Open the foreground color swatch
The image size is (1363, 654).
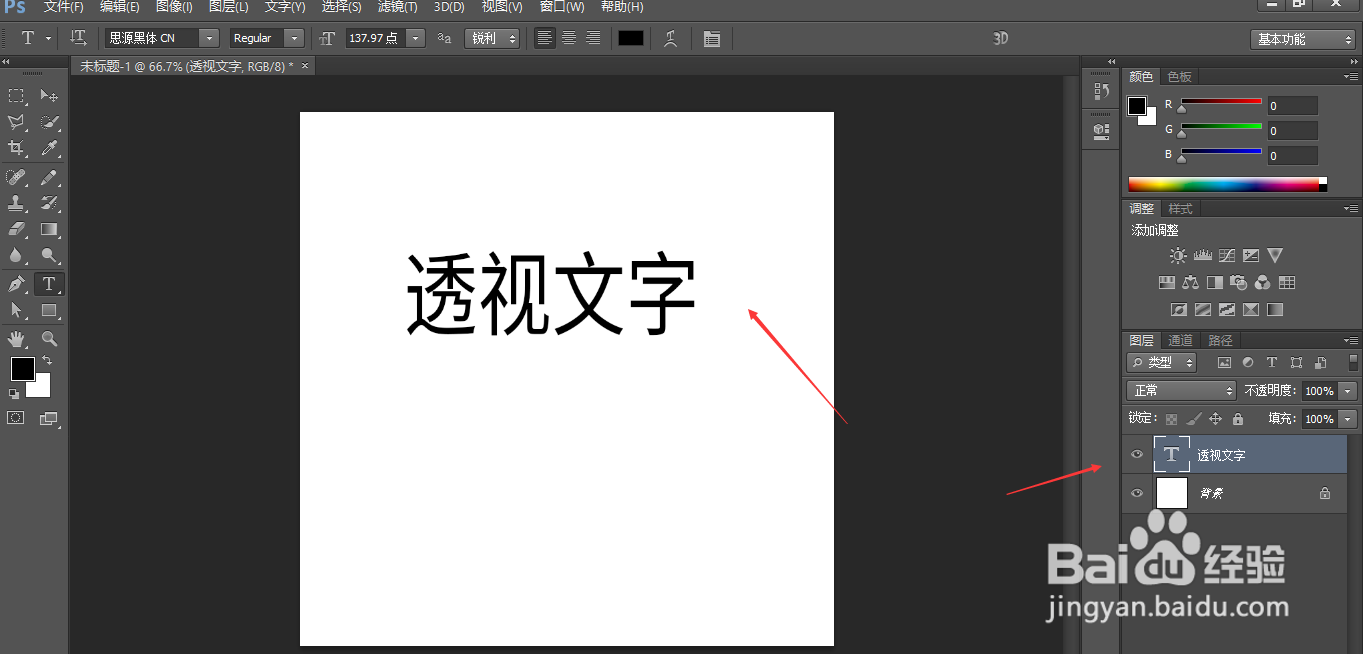(x=22, y=370)
